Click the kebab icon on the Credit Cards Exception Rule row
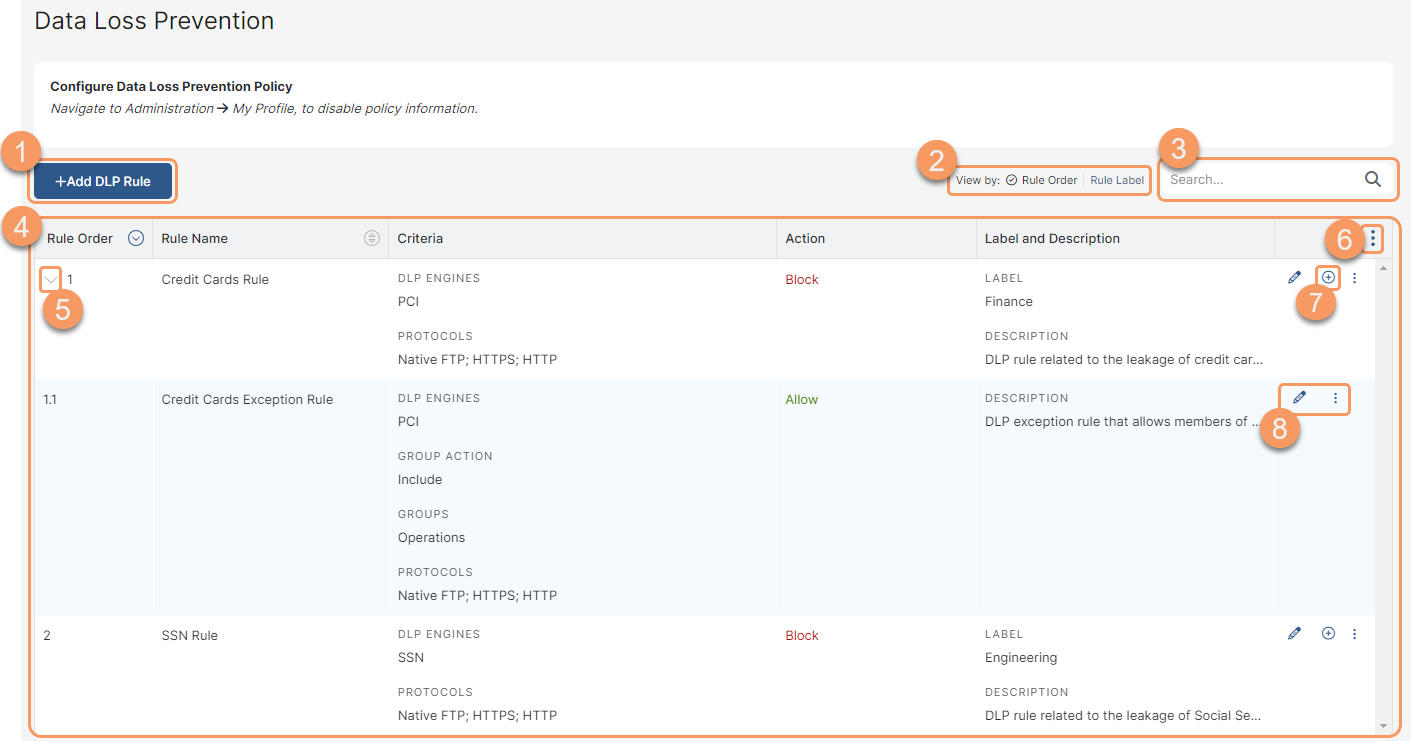The image size is (1411, 741). pos(1334,398)
